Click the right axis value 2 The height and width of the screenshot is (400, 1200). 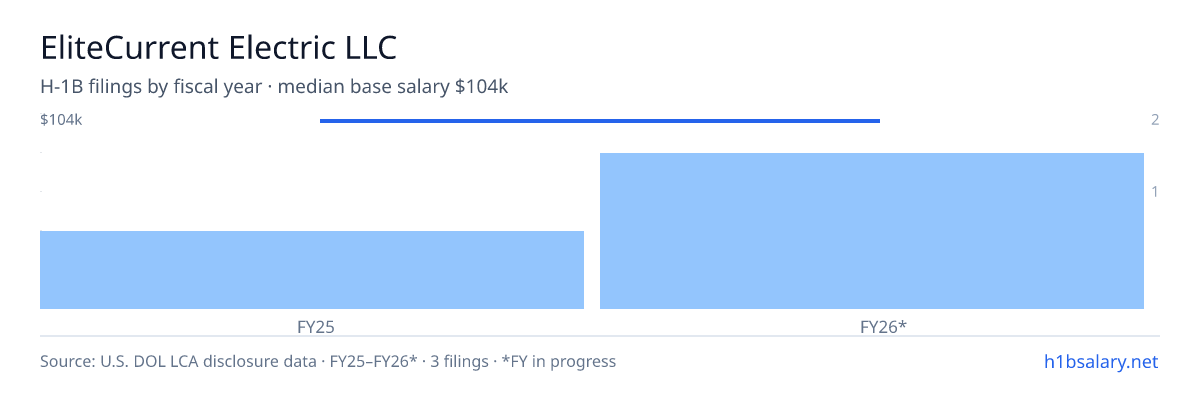click(x=1155, y=120)
